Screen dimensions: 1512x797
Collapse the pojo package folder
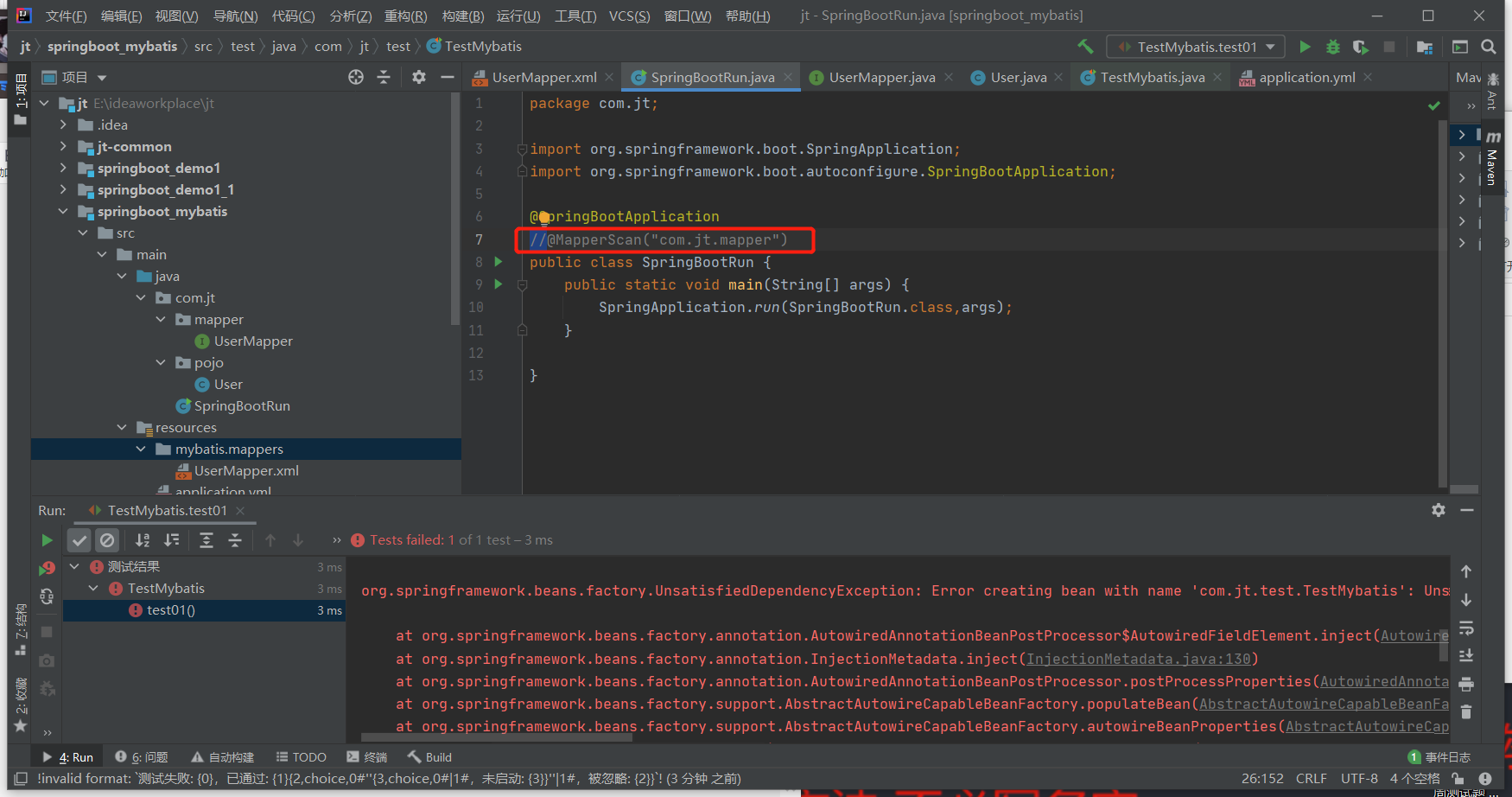click(x=161, y=363)
